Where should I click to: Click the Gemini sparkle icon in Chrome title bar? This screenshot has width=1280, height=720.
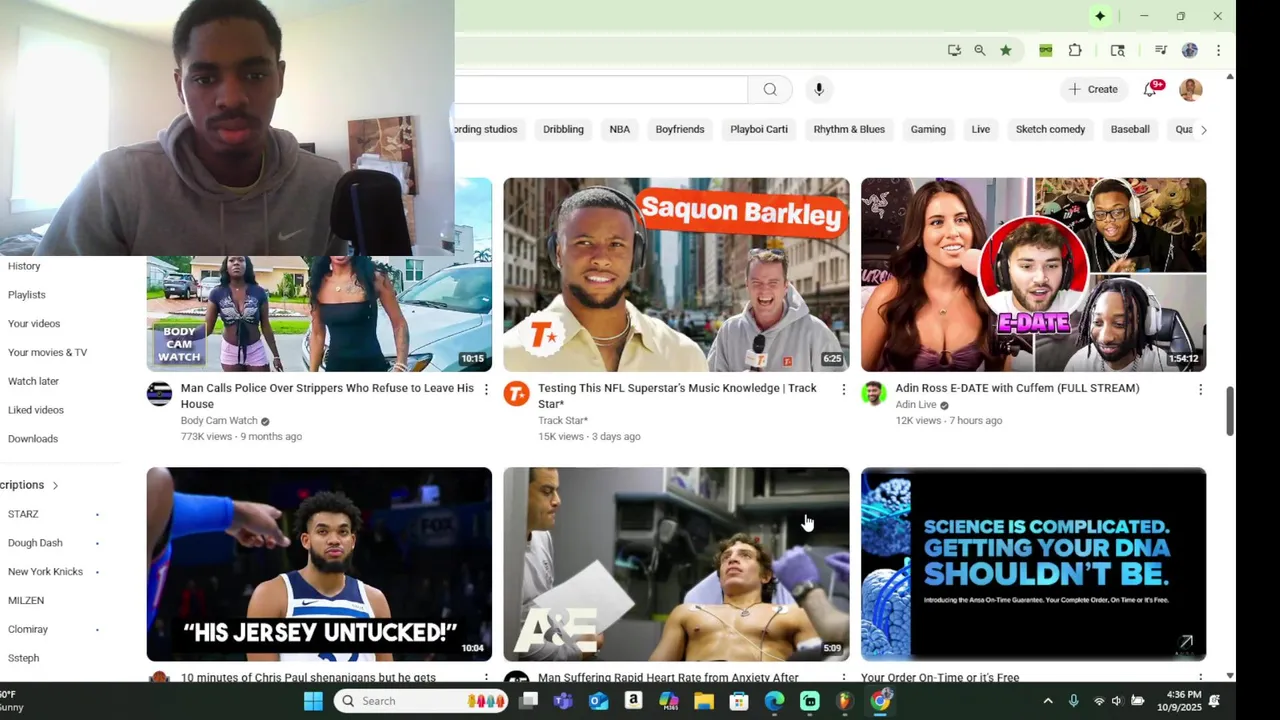point(1100,16)
